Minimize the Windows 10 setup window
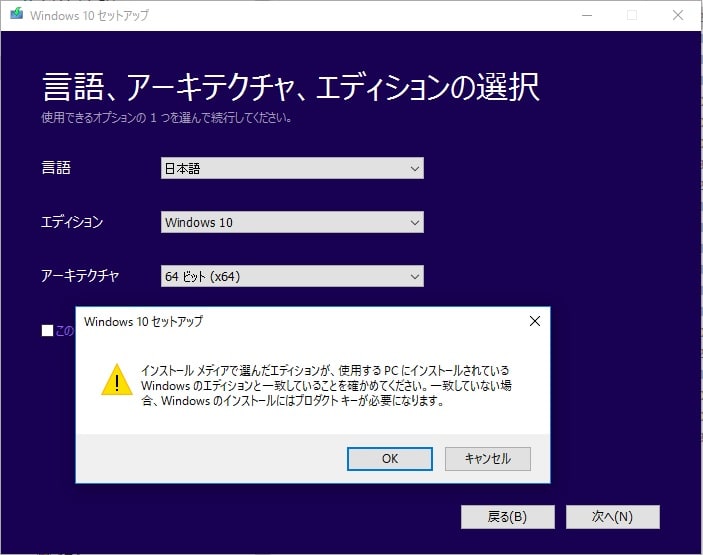Screen dimensions: 703x555 pyautogui.click(x=587, y=15)
